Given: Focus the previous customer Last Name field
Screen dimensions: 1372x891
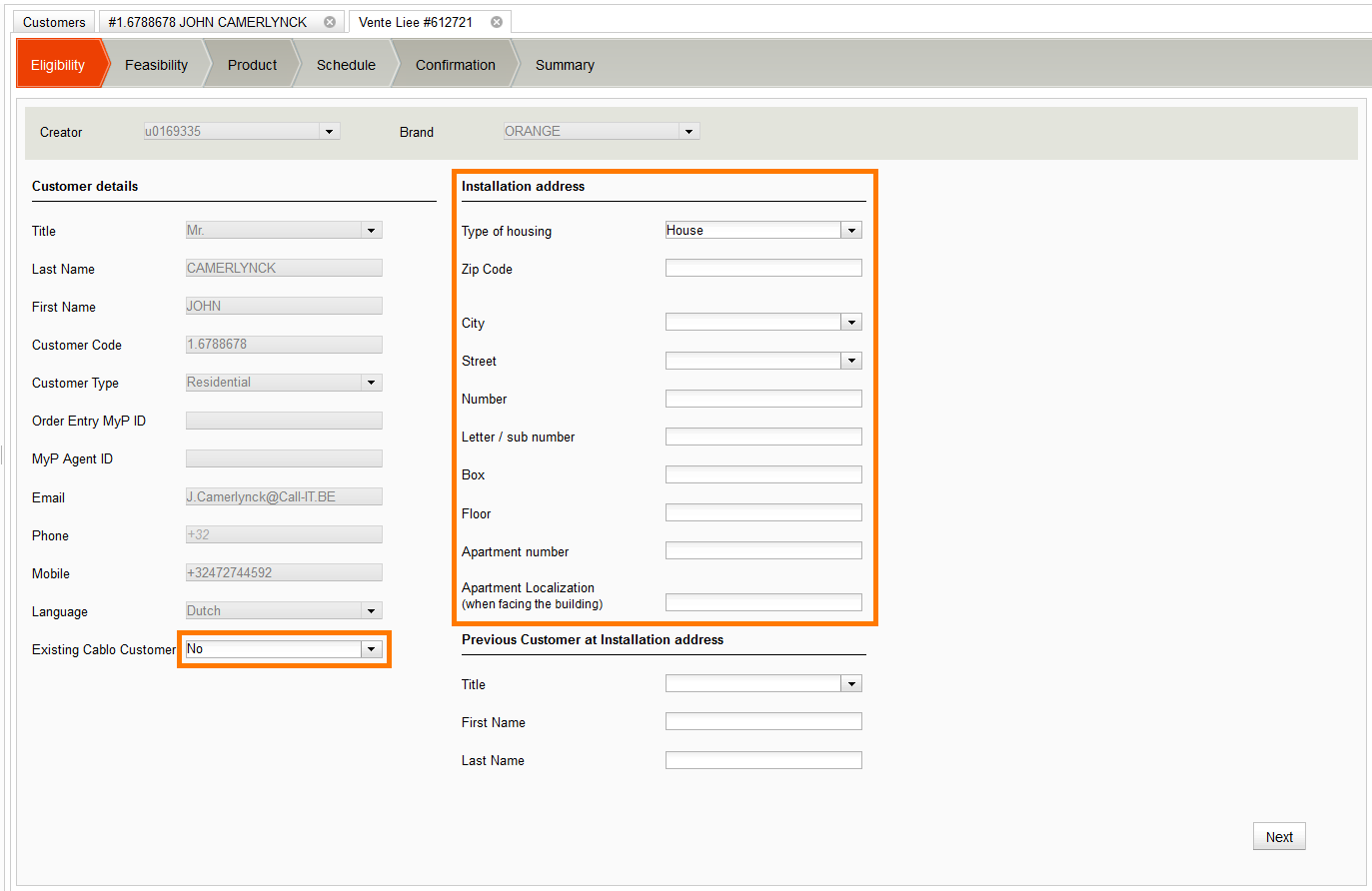Looking at the screenshot, I should click(762, 760).
